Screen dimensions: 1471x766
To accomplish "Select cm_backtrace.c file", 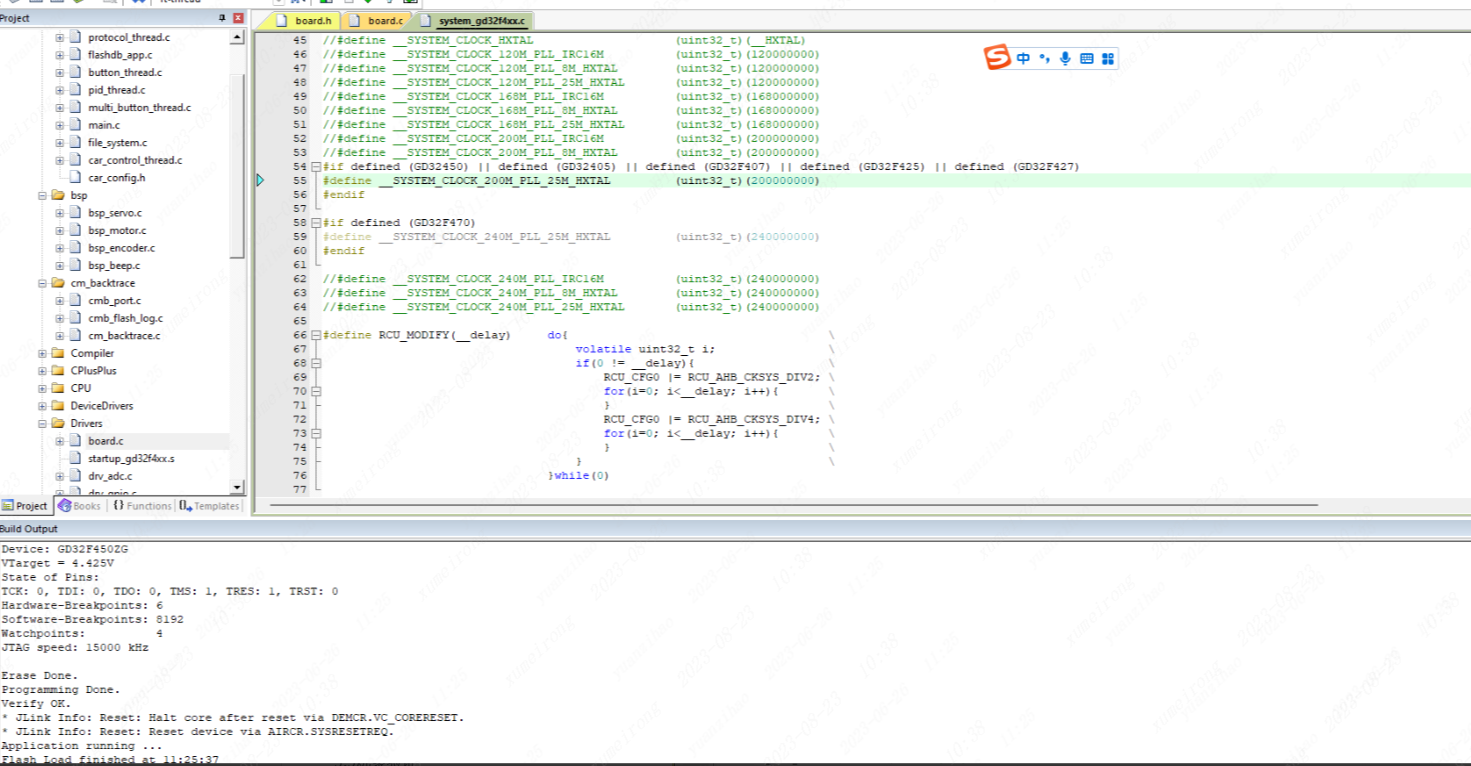I will pyautogui.click(x=124, y=336).
